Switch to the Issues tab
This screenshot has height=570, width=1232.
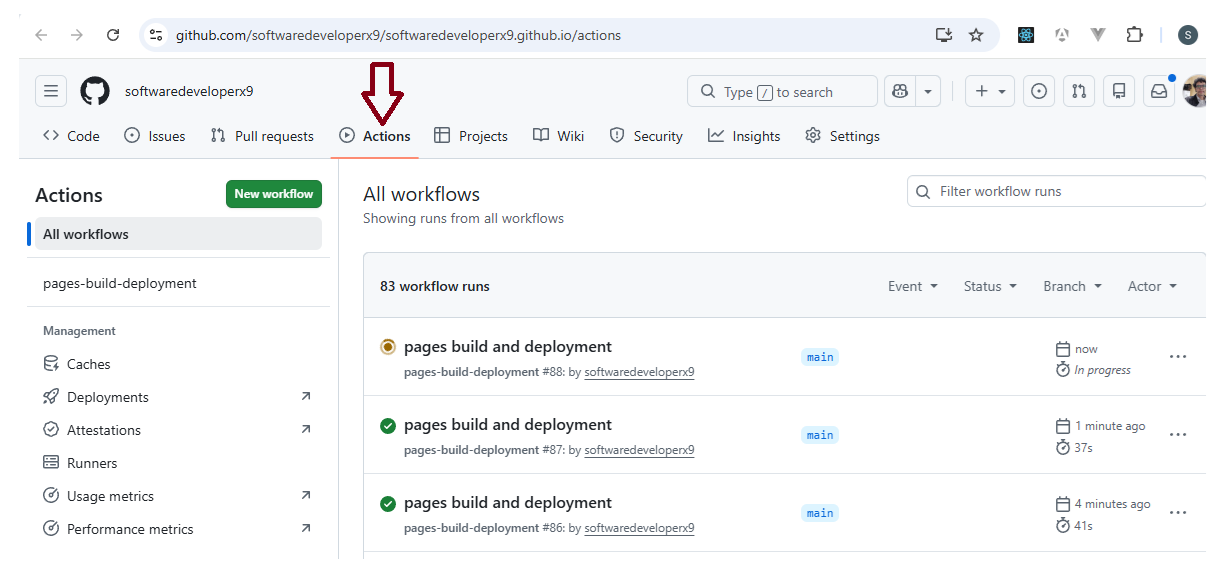pos(155,136)
